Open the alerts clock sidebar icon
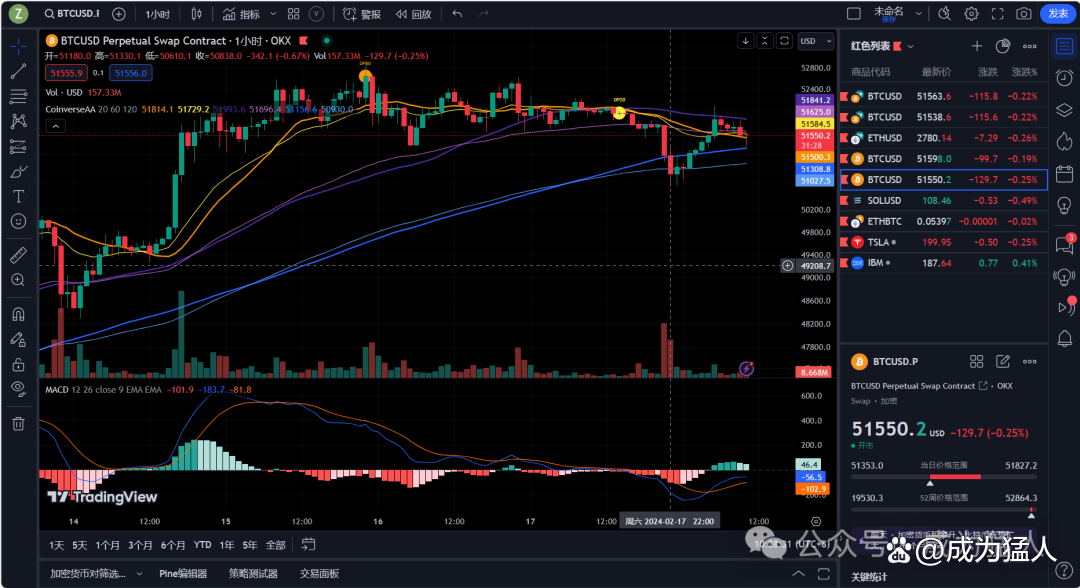The image size is (1080, 588). click(x=1064, y=78)
